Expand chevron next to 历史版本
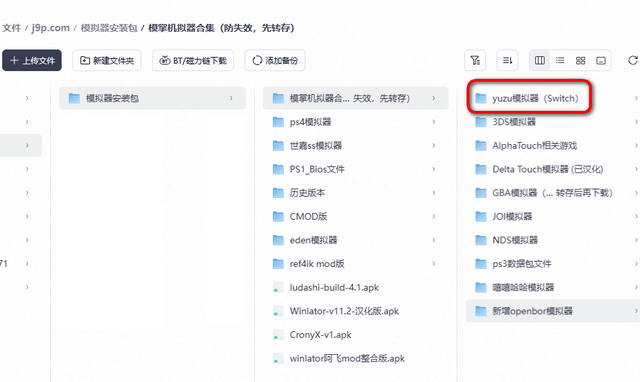Screen dimensions: 640x382 point(434,193)
